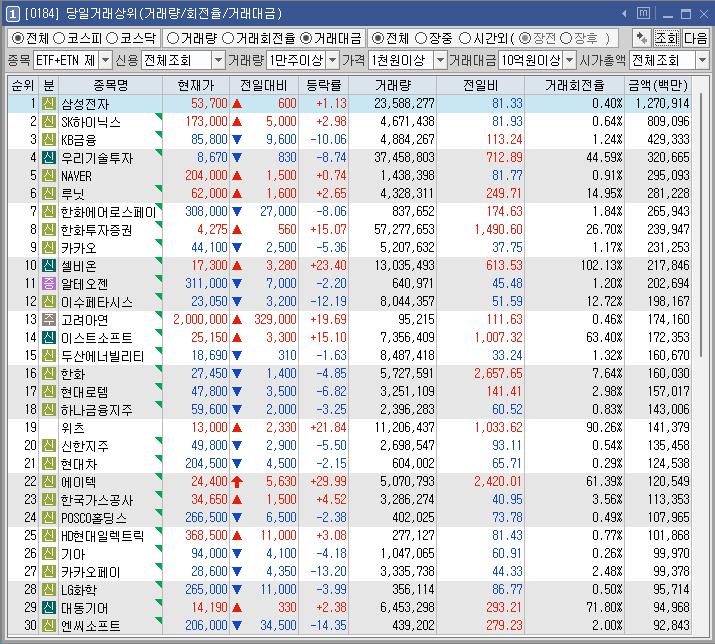Click 에이텍 change rate +29.99
The image size is (715, 644).
point(328,482)
